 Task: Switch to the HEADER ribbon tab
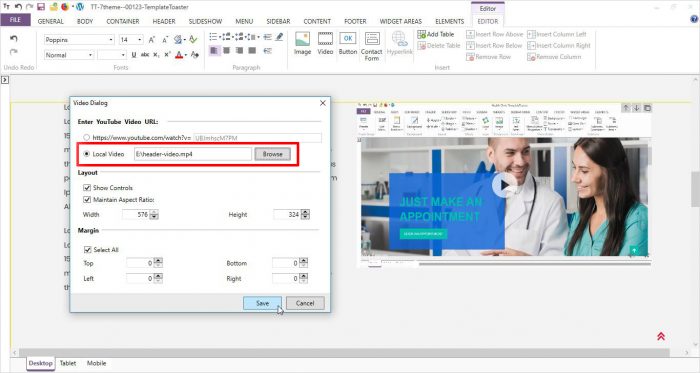(x=164, y=21)
